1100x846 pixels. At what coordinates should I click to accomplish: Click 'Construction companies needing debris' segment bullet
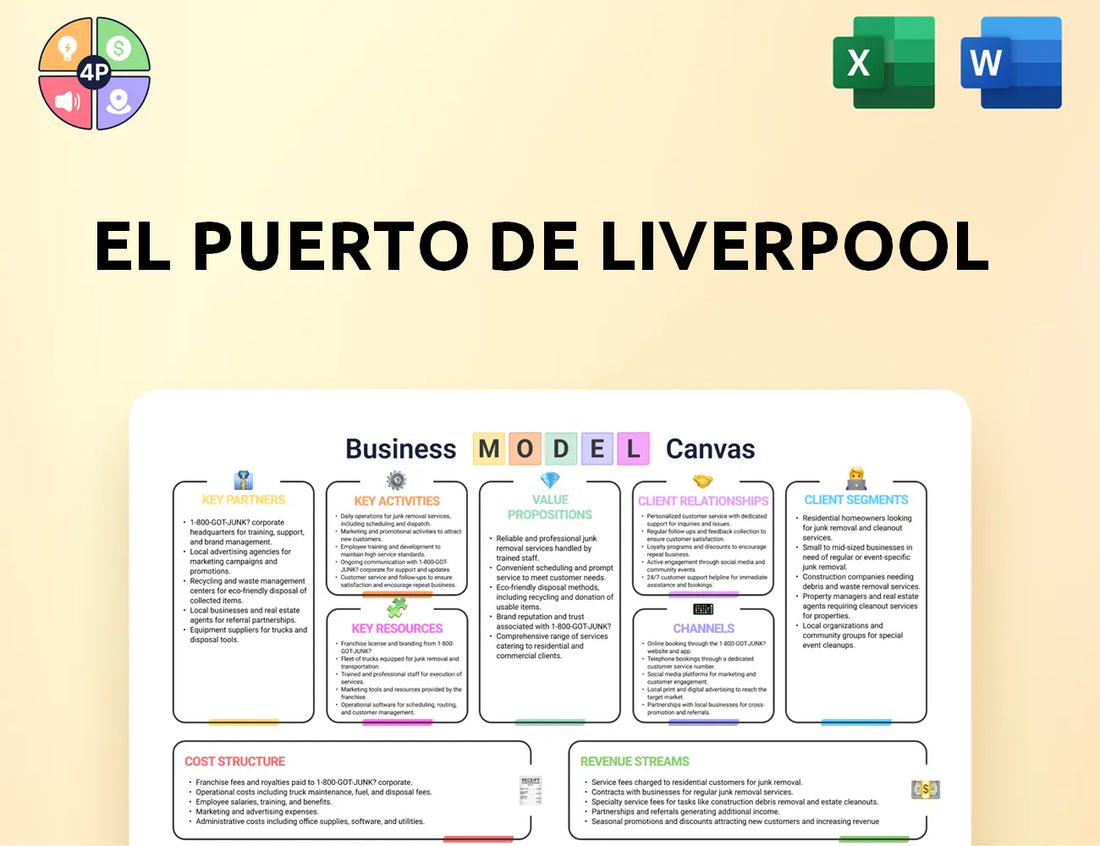point(861,582)
